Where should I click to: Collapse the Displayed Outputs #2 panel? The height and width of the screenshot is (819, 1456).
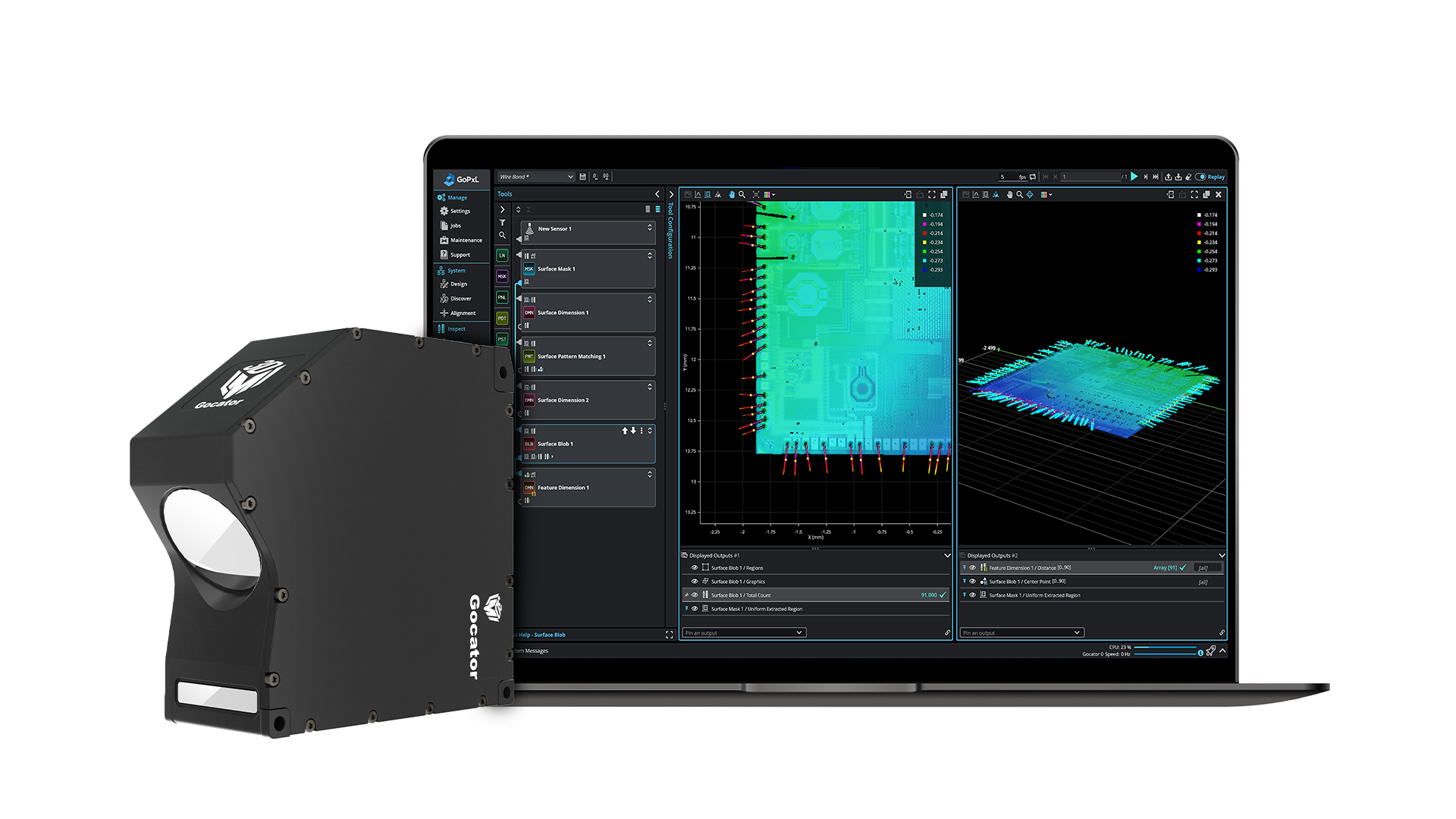coord(1222,555)
